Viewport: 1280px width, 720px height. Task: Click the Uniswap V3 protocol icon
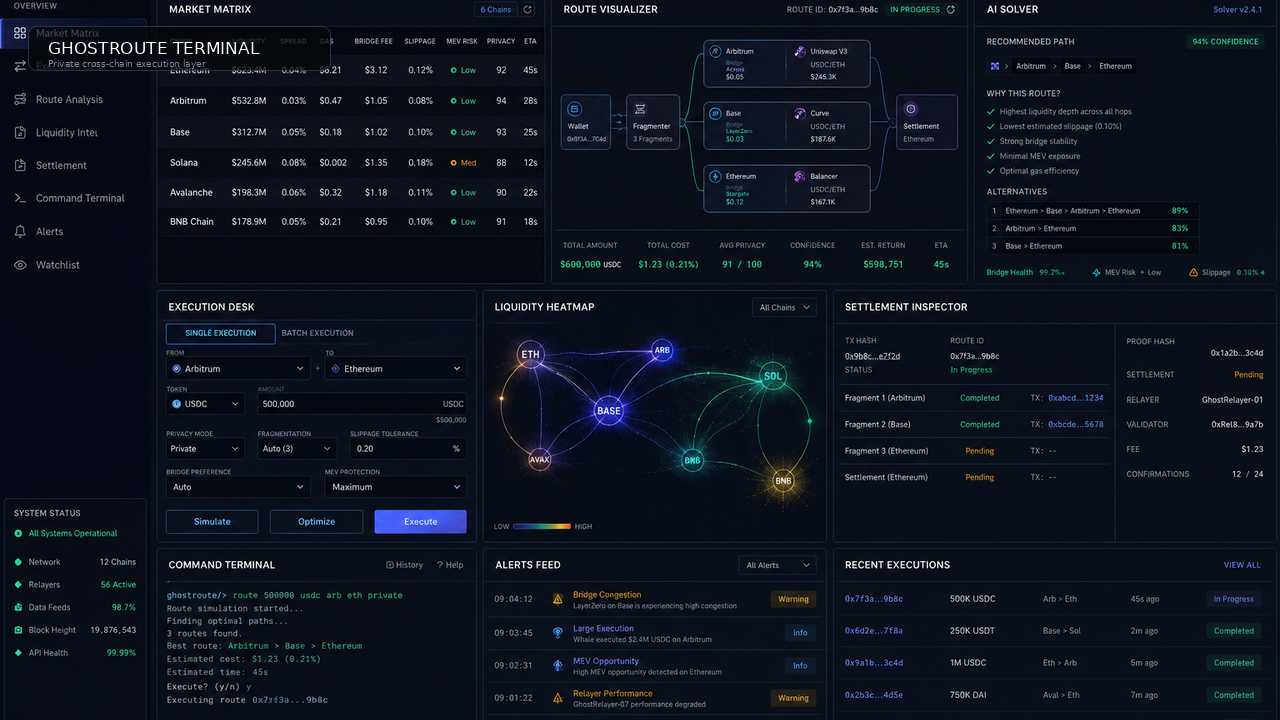(800, 51)
